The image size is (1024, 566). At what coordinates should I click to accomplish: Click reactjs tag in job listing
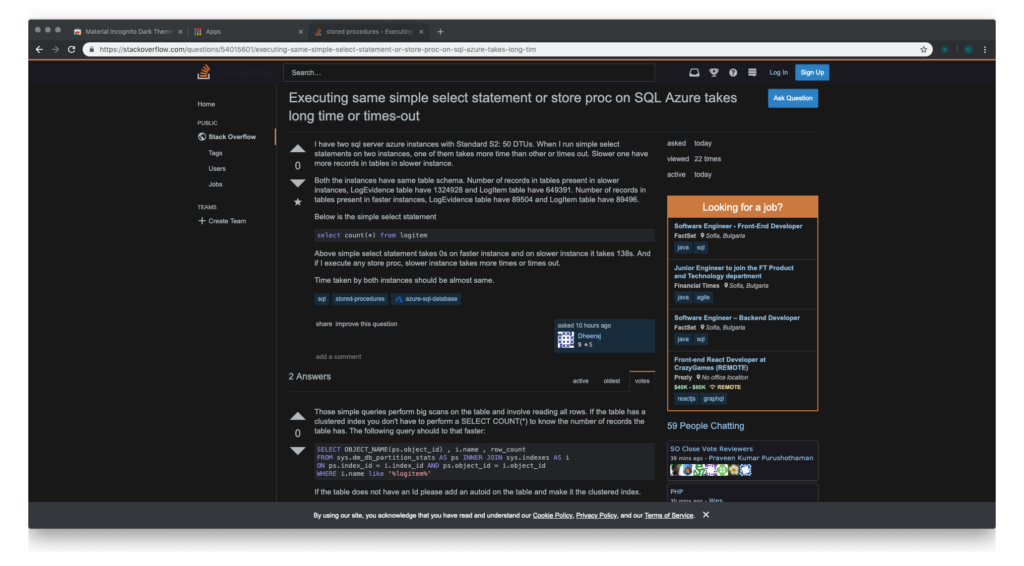coord(686,399)
